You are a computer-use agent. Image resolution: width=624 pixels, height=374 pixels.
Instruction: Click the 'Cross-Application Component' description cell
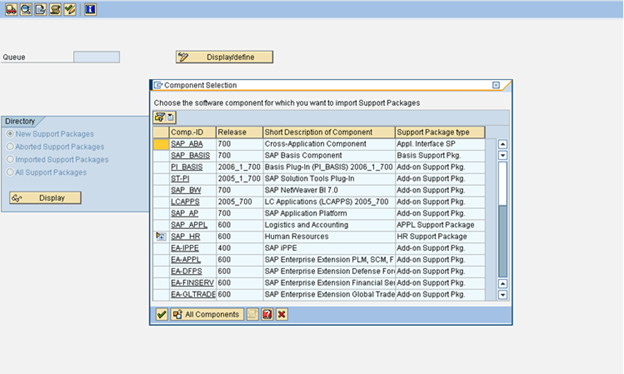pos(329,144)
